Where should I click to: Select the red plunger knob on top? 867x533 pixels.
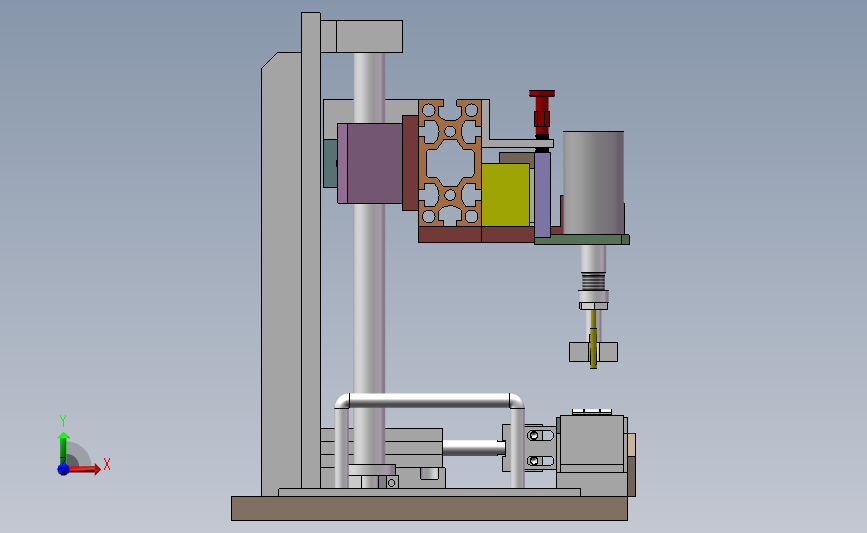click(542, 112)
